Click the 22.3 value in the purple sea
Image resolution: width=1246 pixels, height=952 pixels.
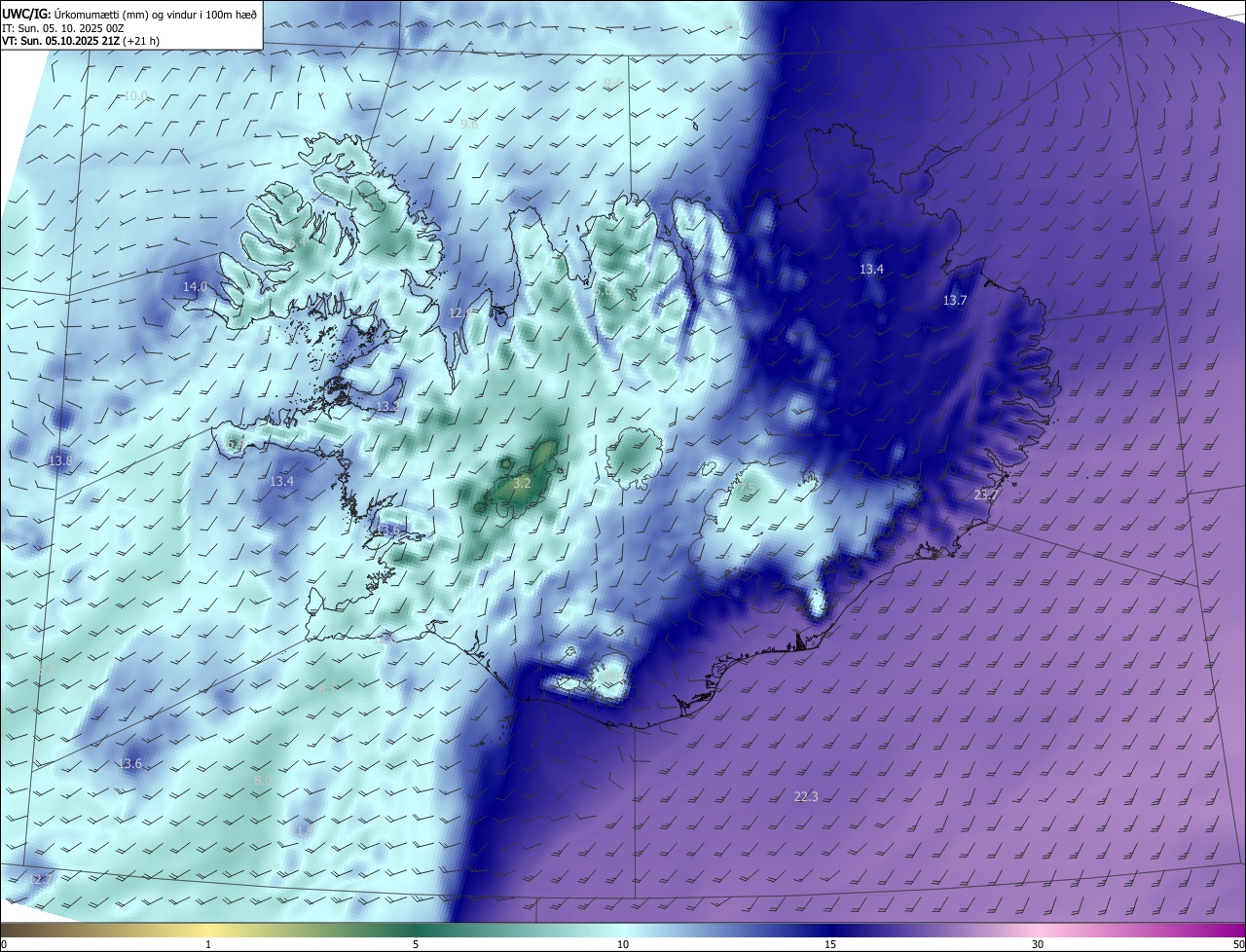[x=806, y=796]
